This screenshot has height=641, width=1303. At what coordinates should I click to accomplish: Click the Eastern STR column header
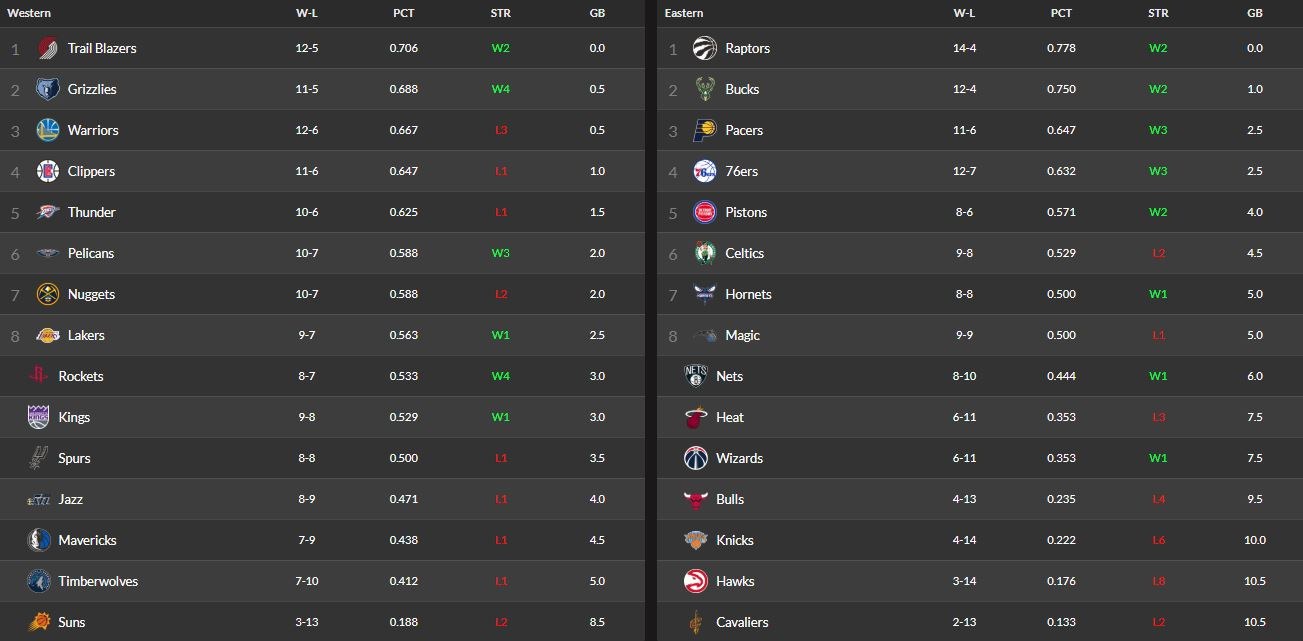pos(1158,13)
